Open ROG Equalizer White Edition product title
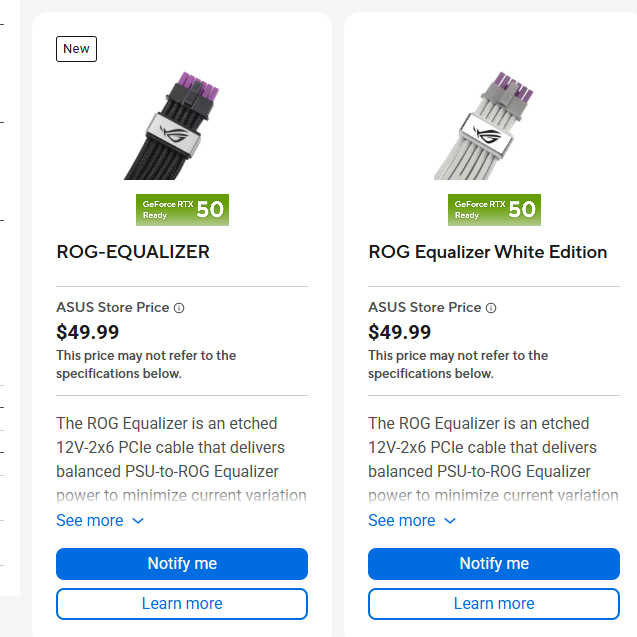This screenshot has height=637, width=637. click(x=488, y=252)
